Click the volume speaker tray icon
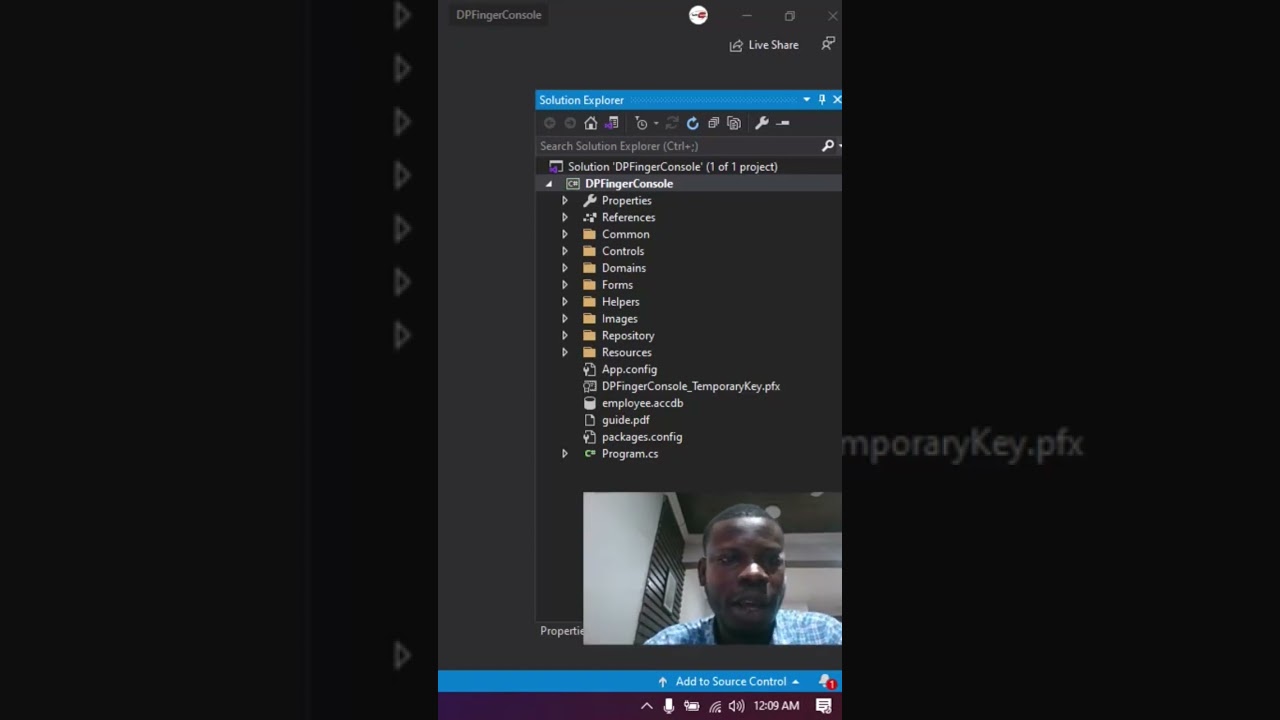 (x=737, y=706)
